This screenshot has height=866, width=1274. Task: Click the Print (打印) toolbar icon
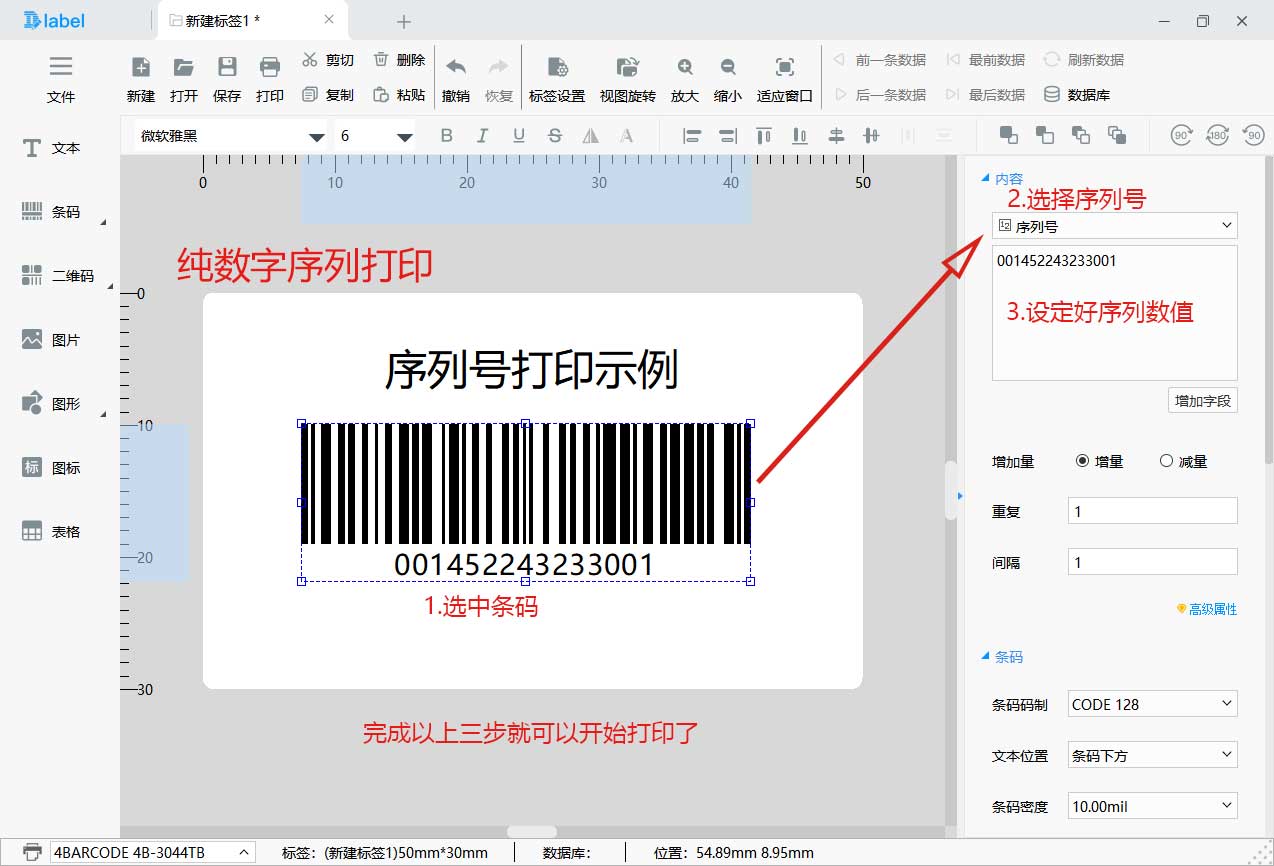coord(269,68)
